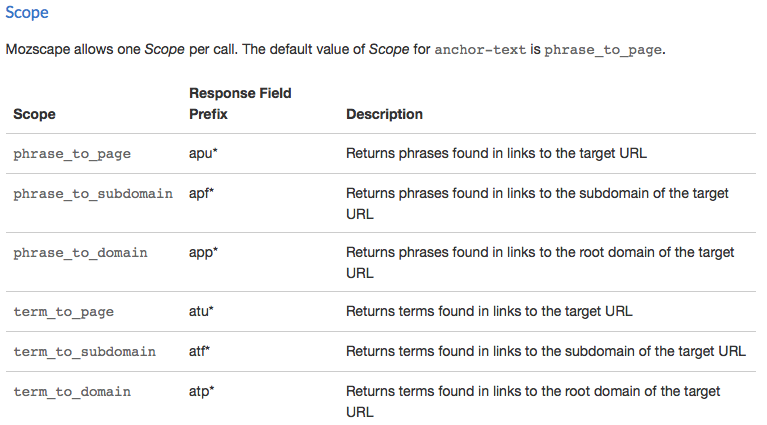Click the app* prefix cell

click(x=203, y=253)
